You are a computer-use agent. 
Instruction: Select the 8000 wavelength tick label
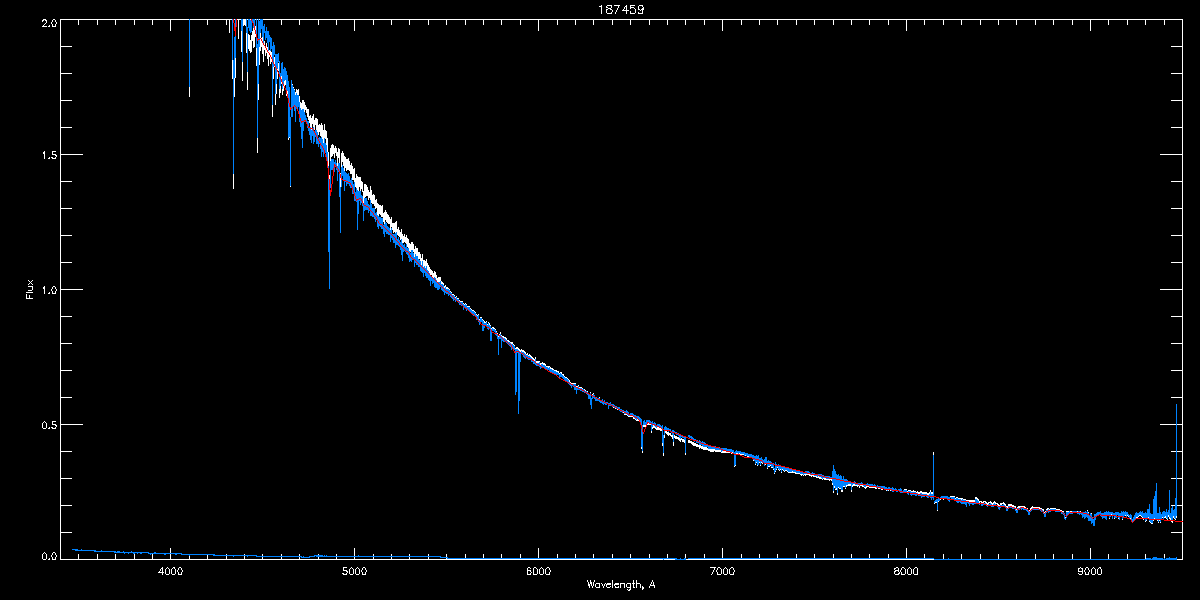tap(906, 571)
